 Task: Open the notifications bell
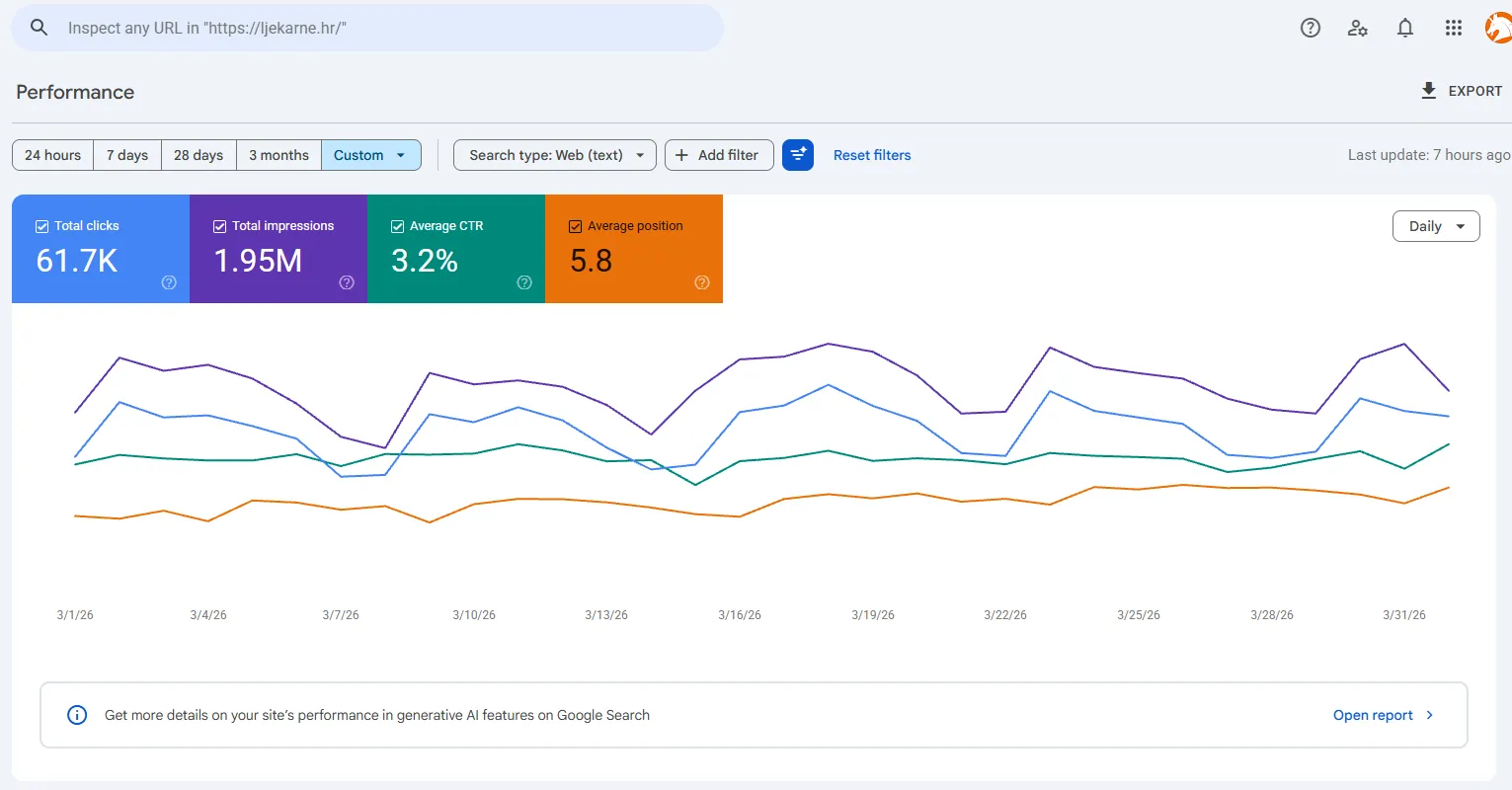click(1405, 28)
